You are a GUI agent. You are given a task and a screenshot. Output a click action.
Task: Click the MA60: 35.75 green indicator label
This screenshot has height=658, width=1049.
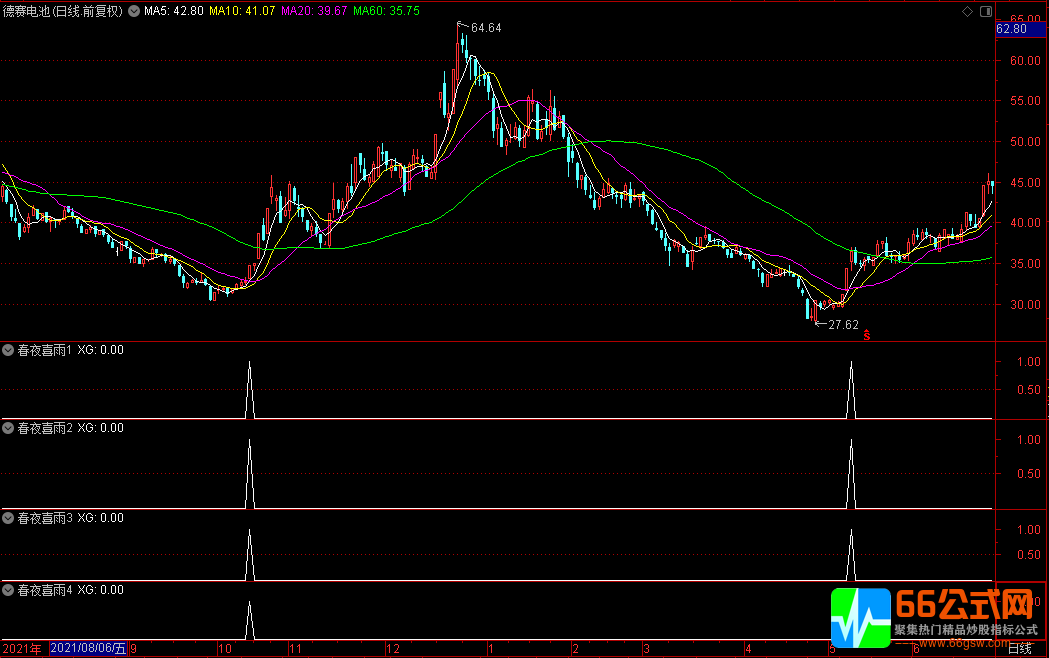387,11
